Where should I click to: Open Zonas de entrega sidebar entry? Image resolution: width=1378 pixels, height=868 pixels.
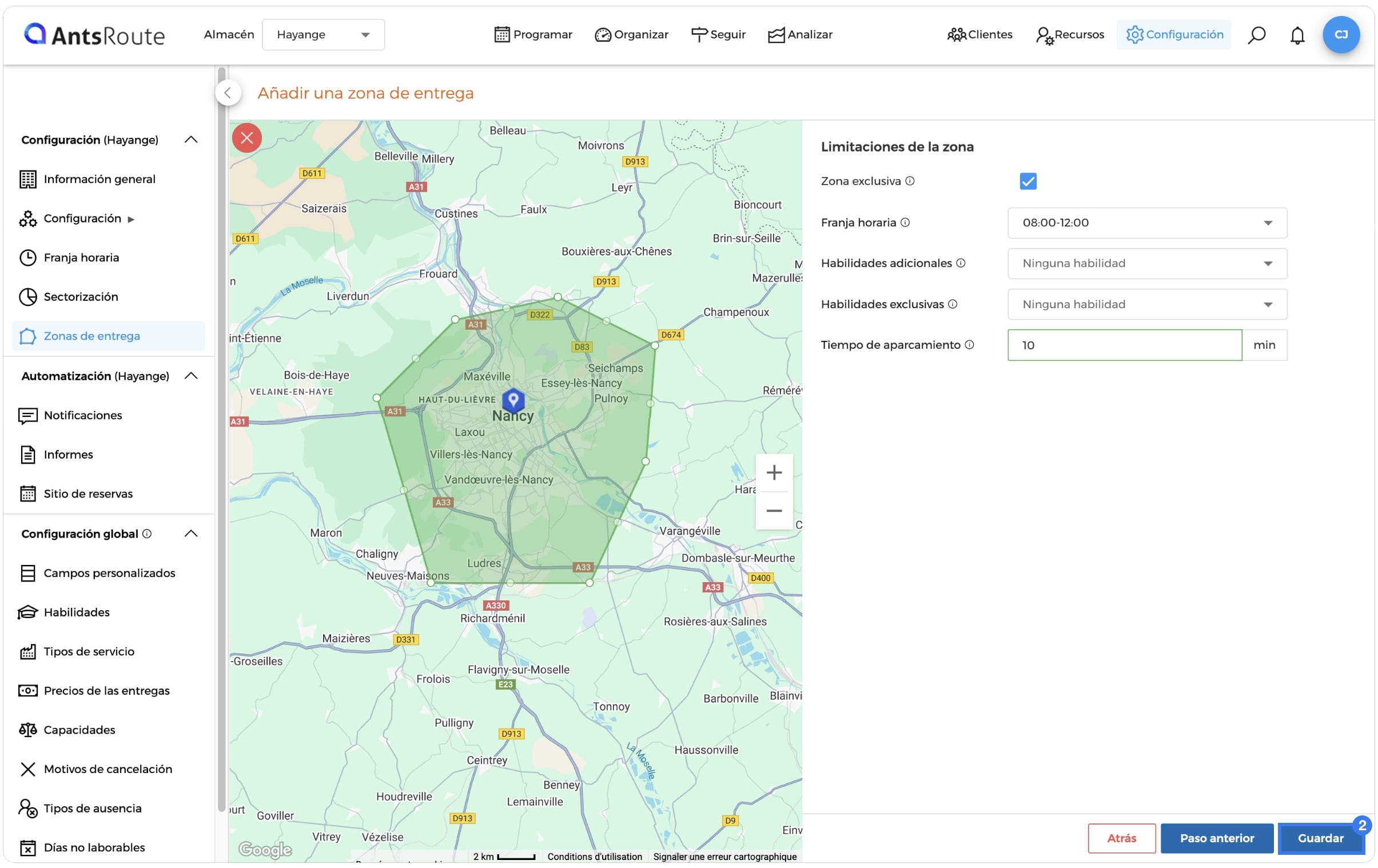coord(108,336)
